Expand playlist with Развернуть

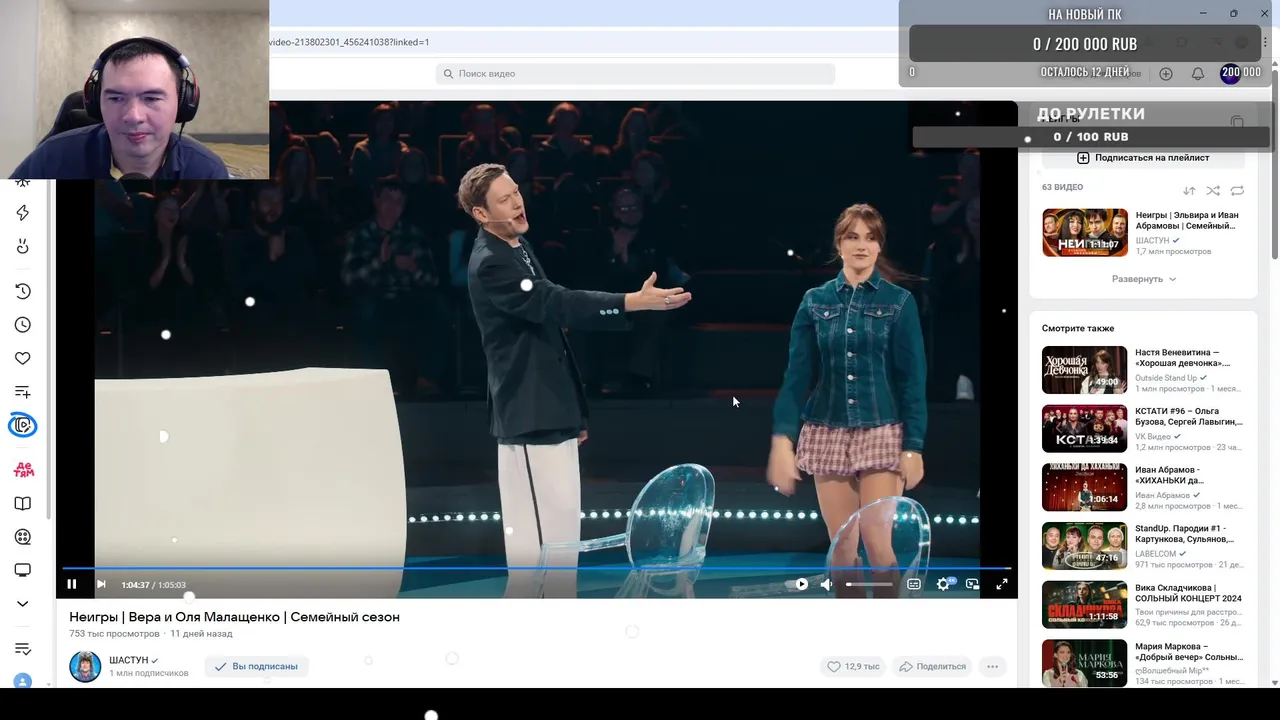click(1144, 279)
